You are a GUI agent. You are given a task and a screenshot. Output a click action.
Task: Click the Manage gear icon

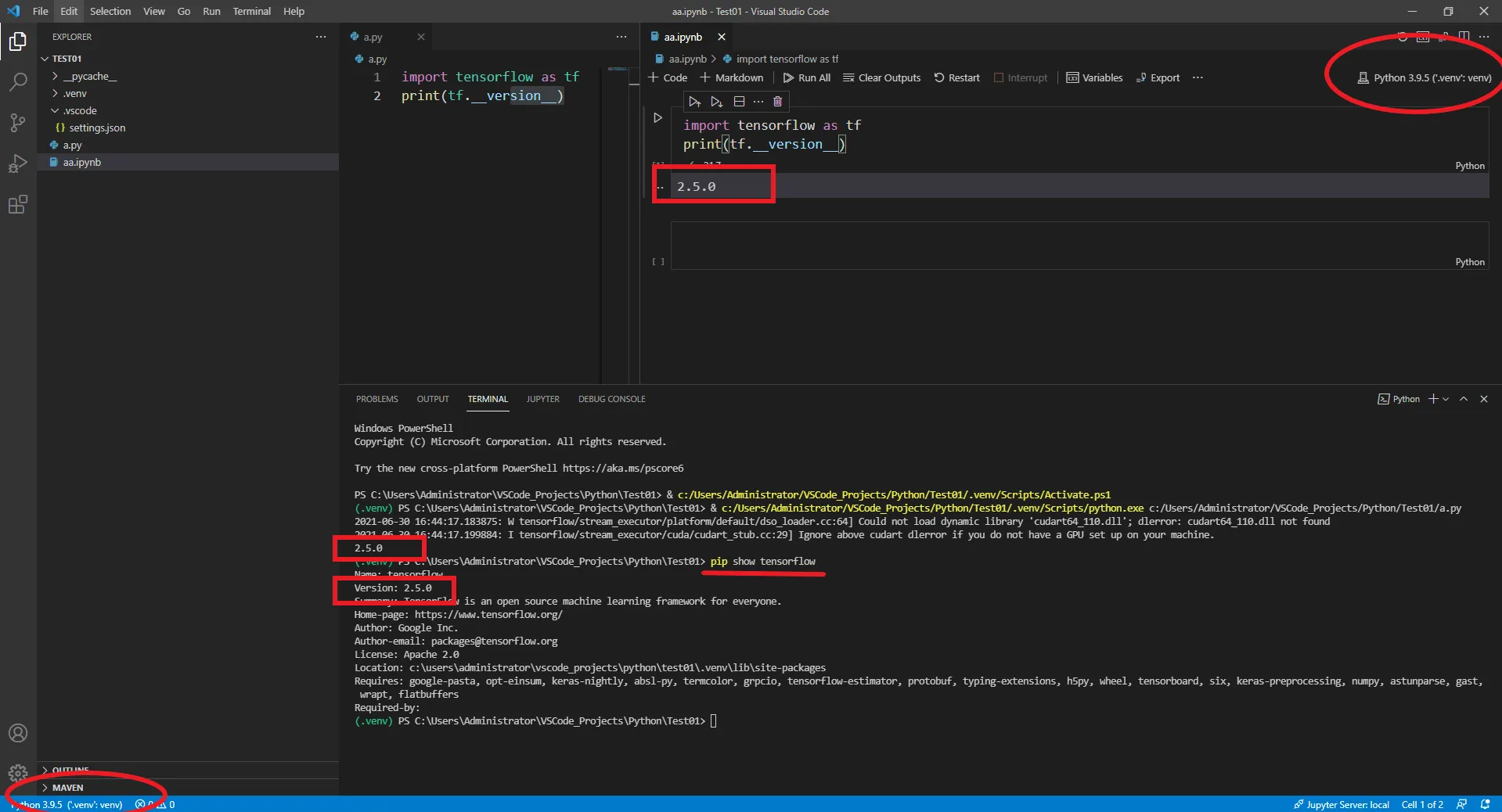click(x=17, y=774)
